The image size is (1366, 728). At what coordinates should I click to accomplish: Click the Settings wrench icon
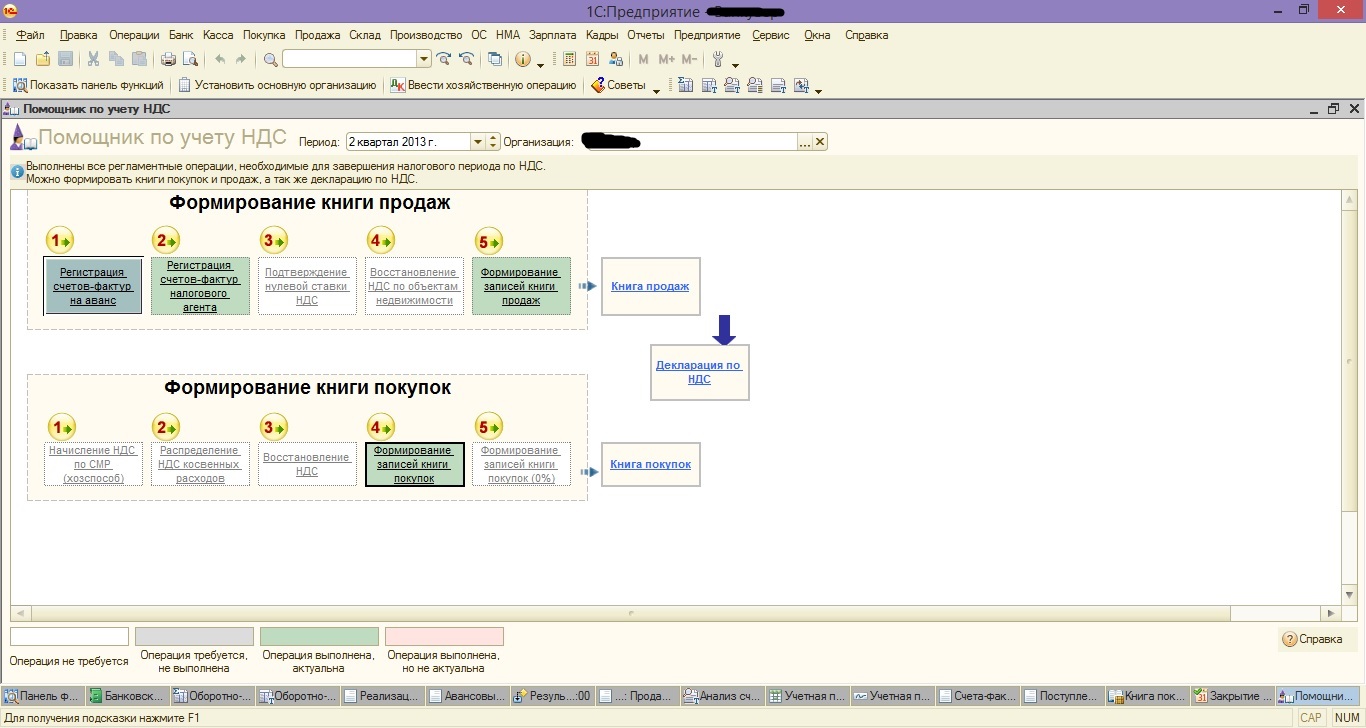tap(718, 60)
